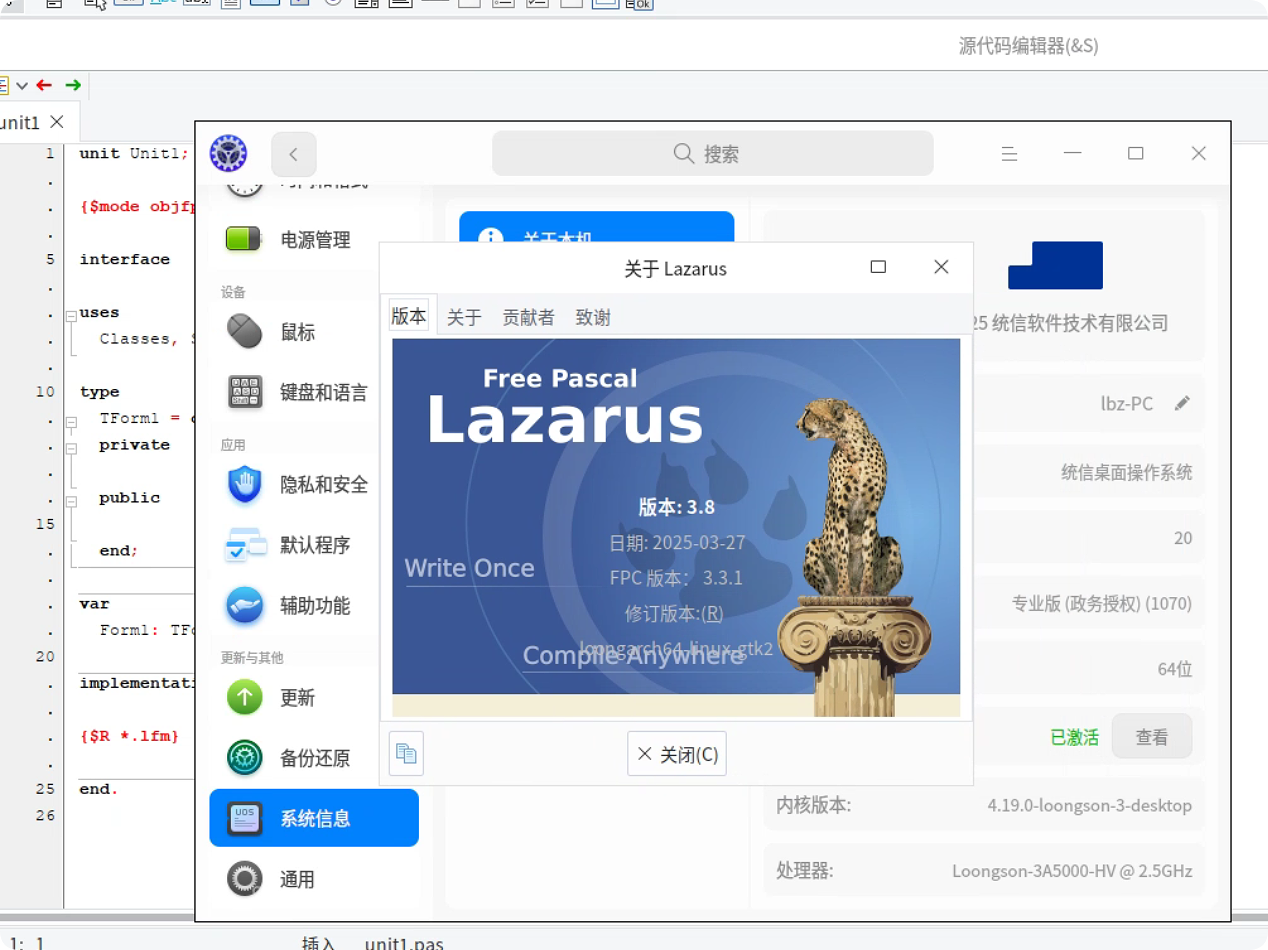Viewport: 1268px width, 950px height.
Task: Click the '{$R *.lfm}' directive line
Action: [x=129, y=736]
